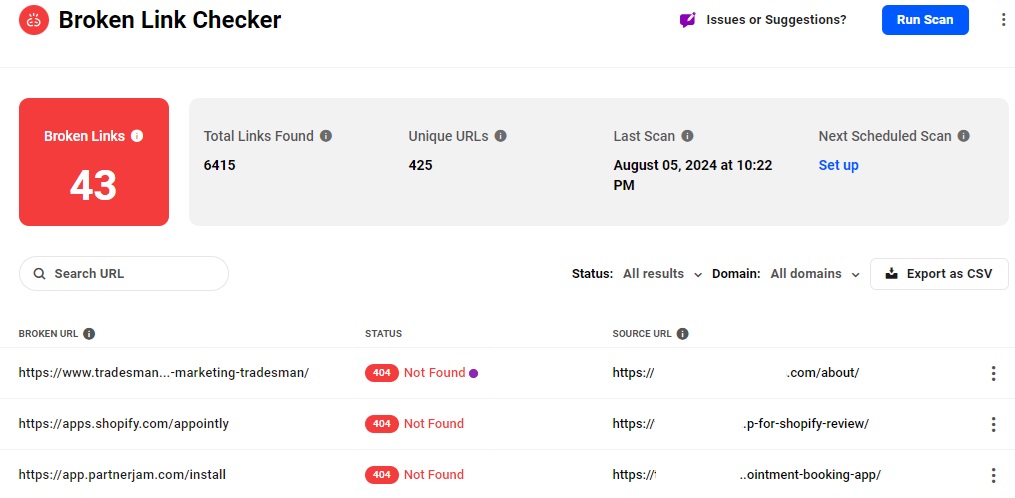Click the Export as CSV button
The image size is (1015, 498).
(x=938, y=274)
